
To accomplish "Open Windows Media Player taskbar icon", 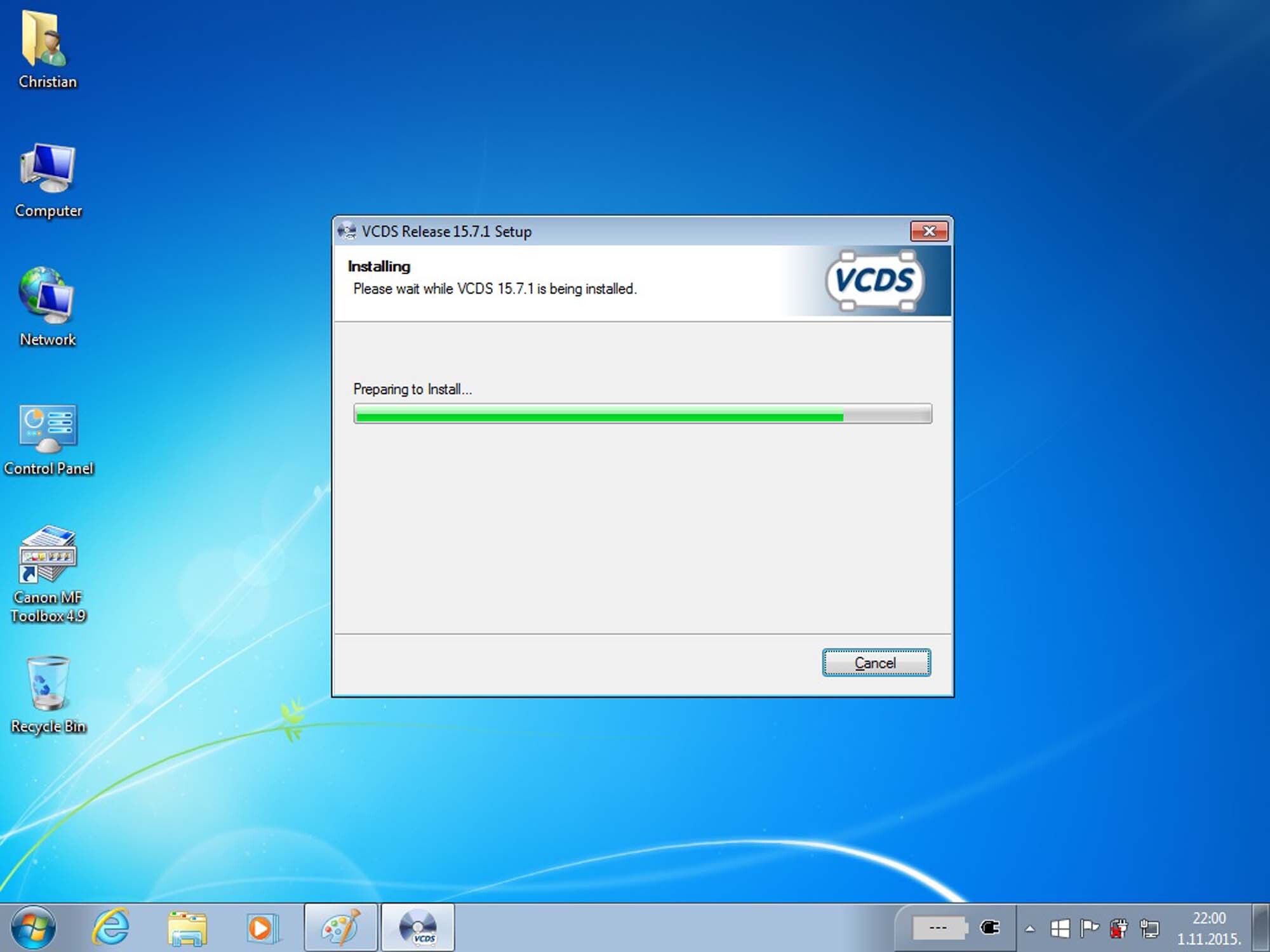I will [262, 928].
